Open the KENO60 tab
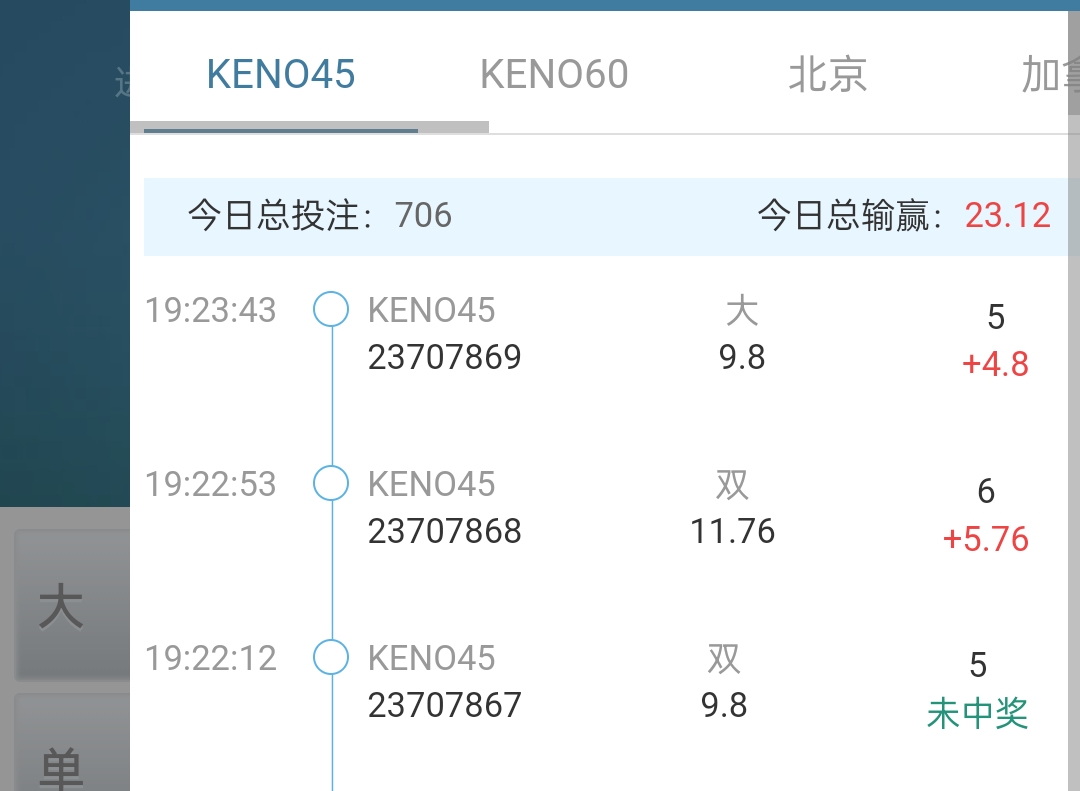 coord(554,74)
